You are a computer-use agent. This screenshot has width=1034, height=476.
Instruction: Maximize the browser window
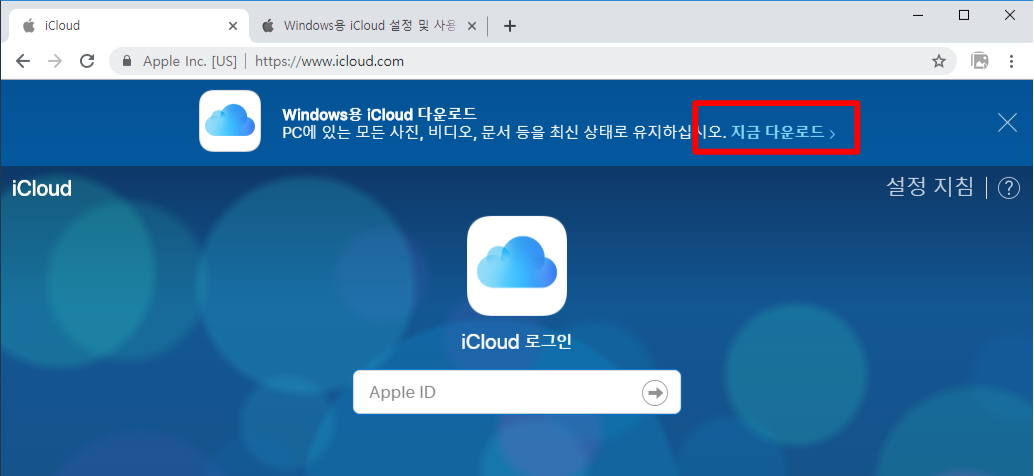(964, 15)
